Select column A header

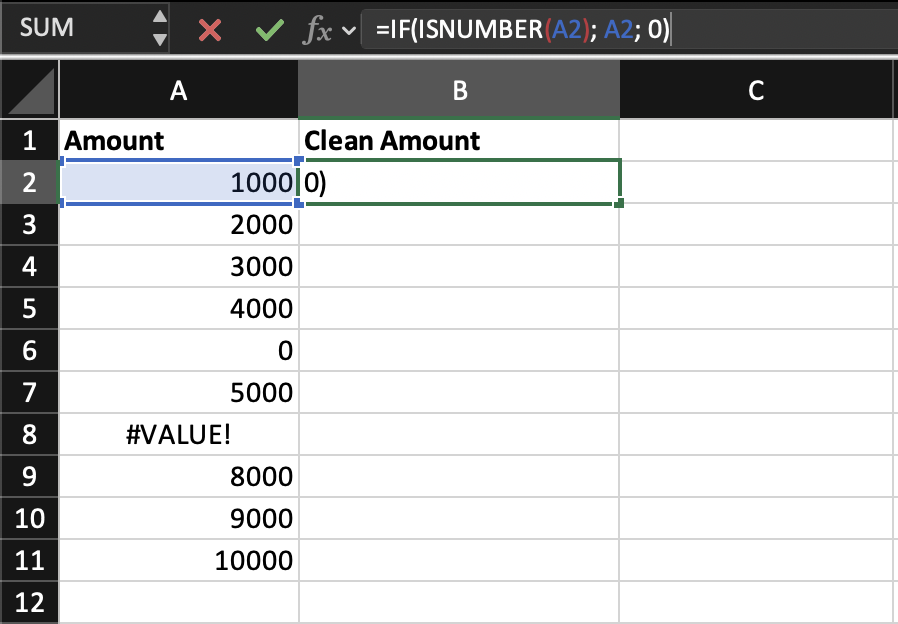(x=178, y=91)
